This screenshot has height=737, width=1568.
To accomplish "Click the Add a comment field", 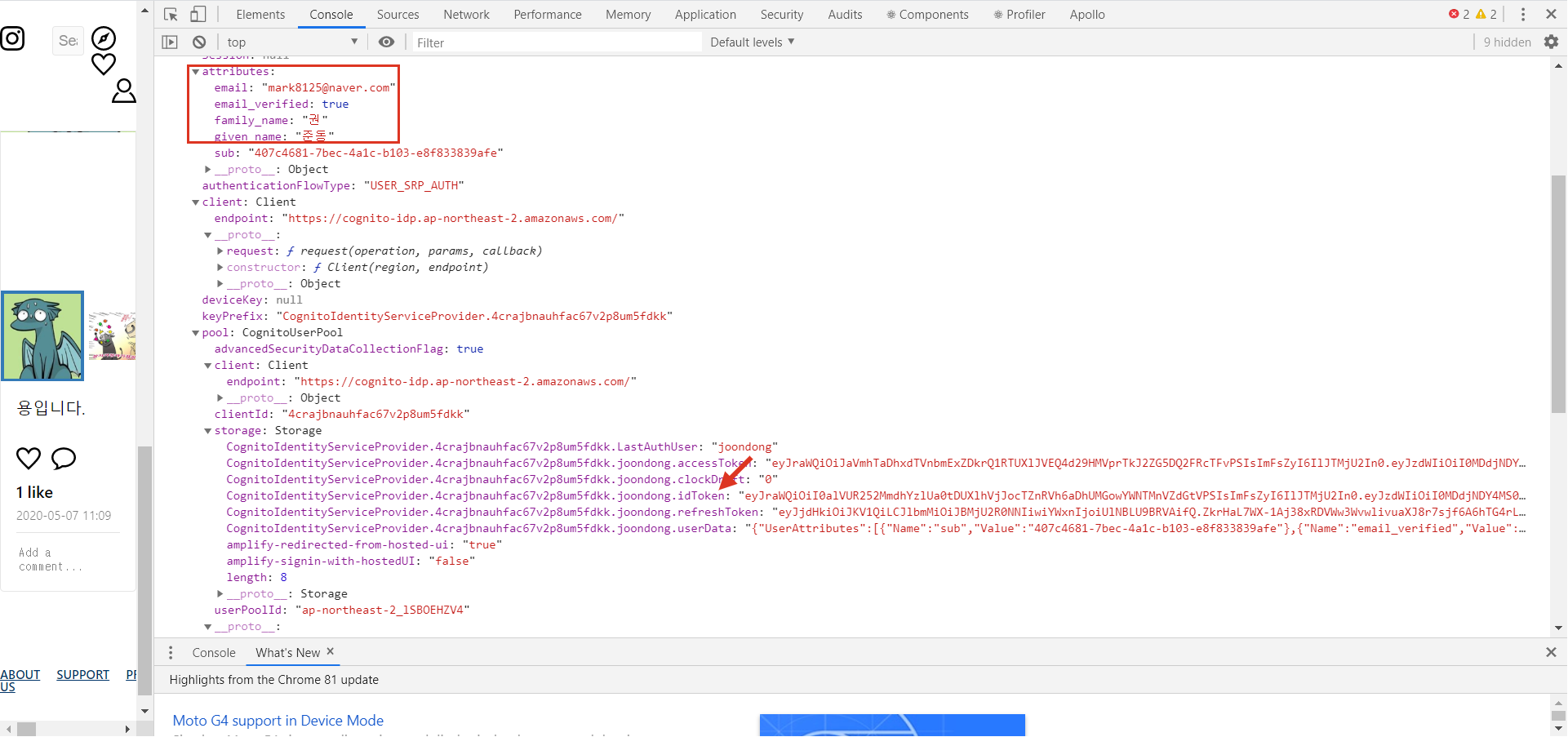I will click(x=68, y=559).
